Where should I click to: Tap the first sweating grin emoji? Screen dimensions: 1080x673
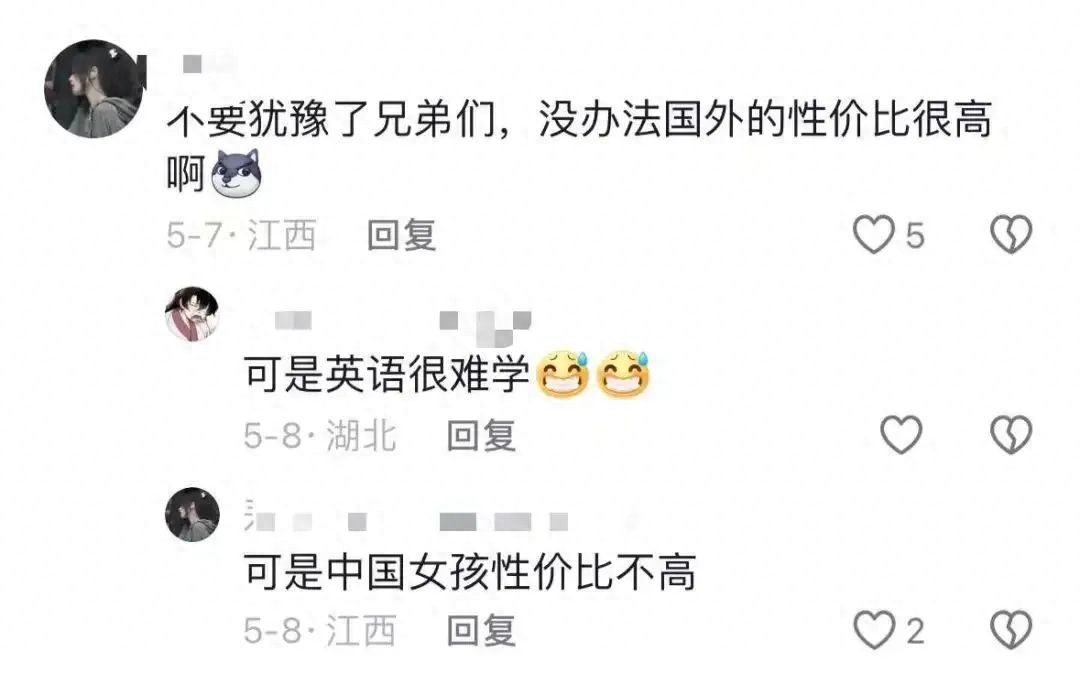tap(563, 375)
